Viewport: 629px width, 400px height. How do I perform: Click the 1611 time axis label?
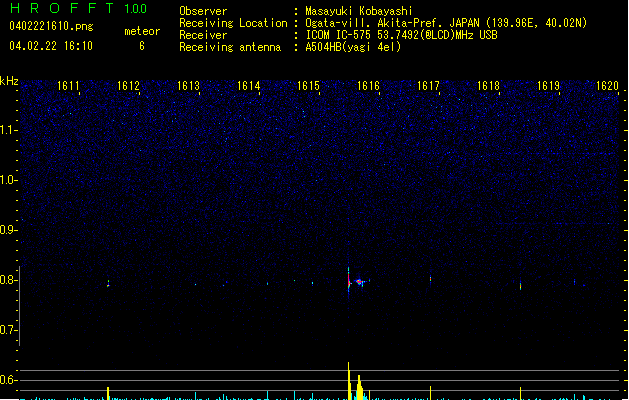click(x=68, y=86)
